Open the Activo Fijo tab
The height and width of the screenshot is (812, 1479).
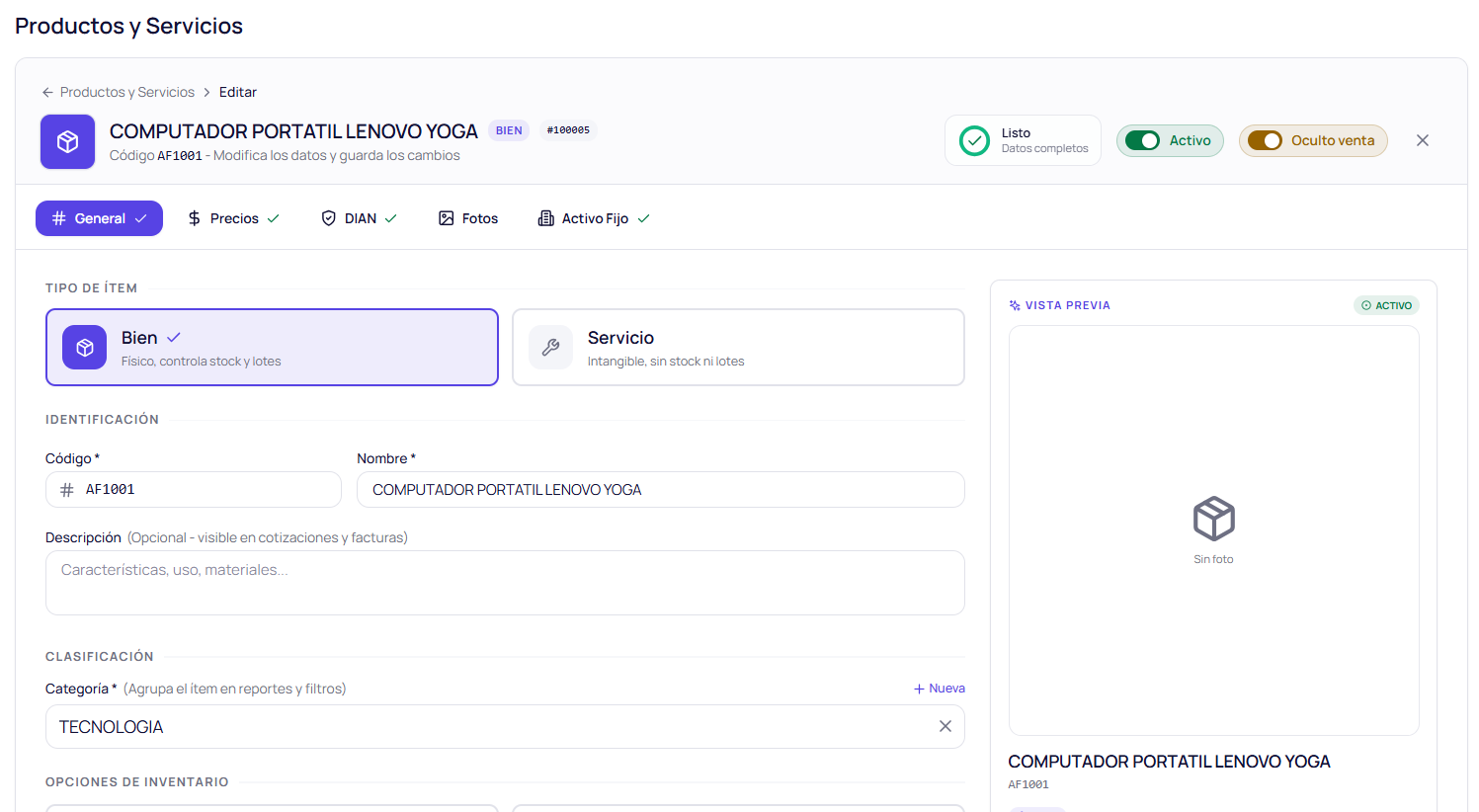[x=594, y=218]
